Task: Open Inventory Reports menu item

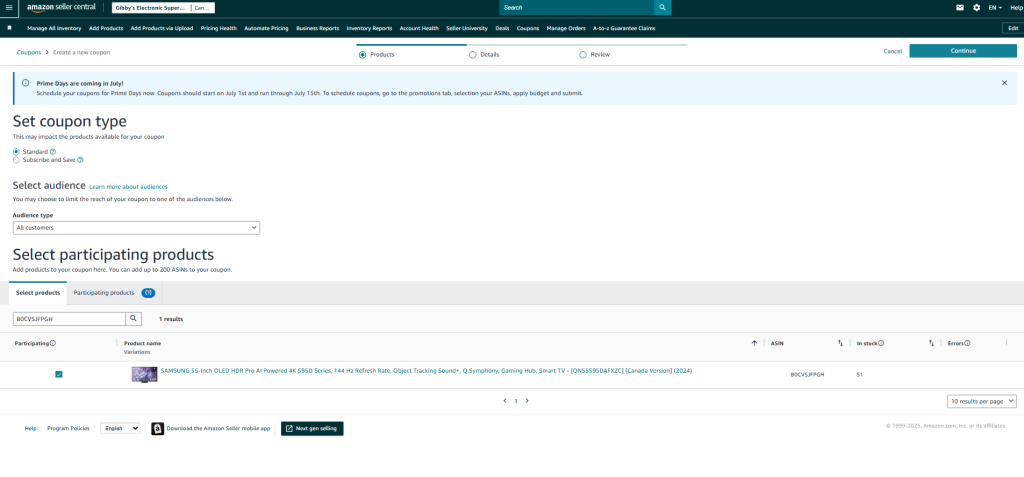Action: 369,28
